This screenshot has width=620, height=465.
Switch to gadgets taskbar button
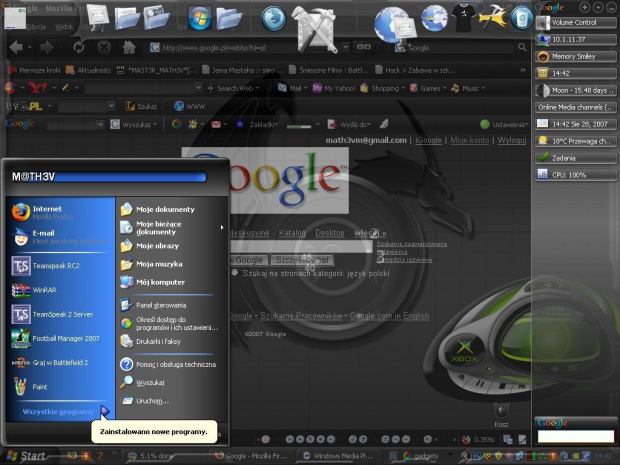point(420,456)
